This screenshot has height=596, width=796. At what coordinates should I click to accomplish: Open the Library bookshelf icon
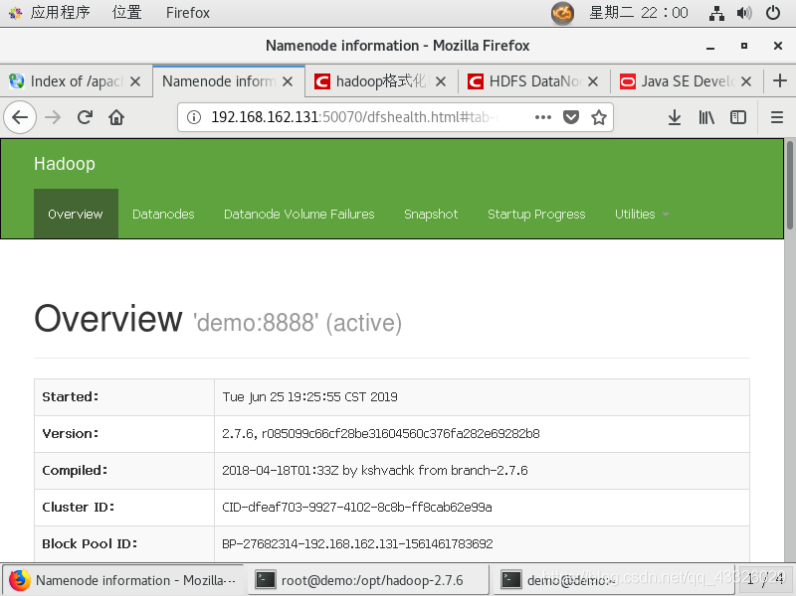(706, 118)
